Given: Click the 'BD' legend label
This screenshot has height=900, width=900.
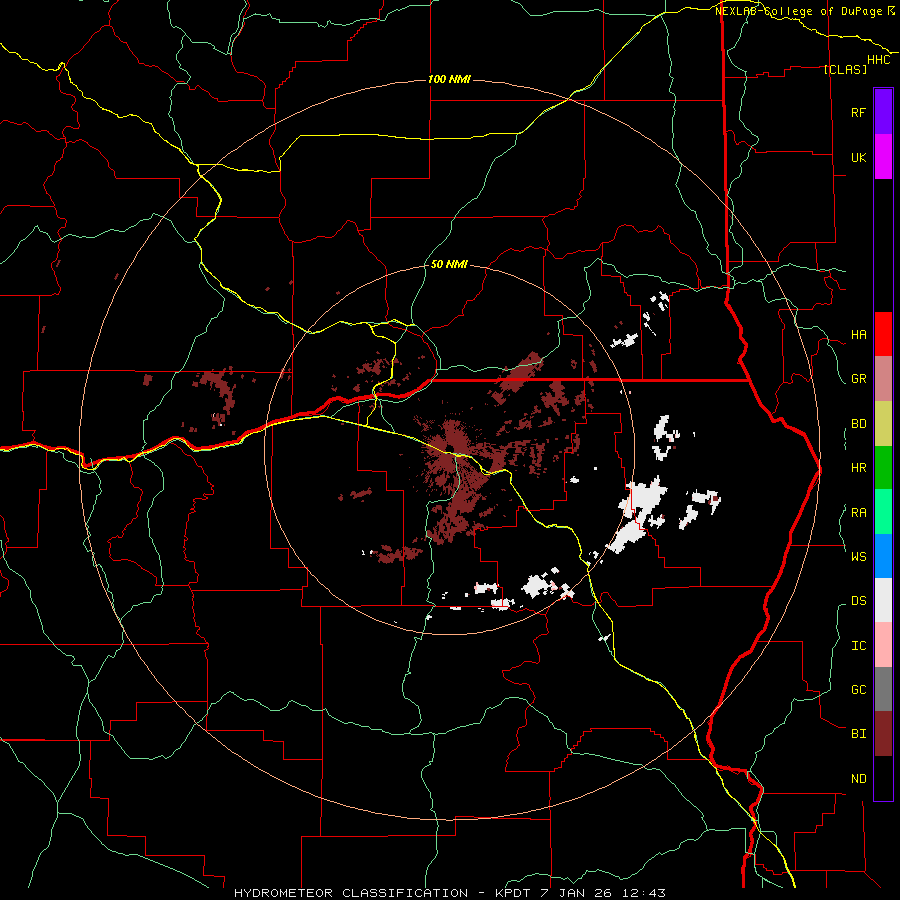Looking at the screenshot, I should click(x=858, y=424).
